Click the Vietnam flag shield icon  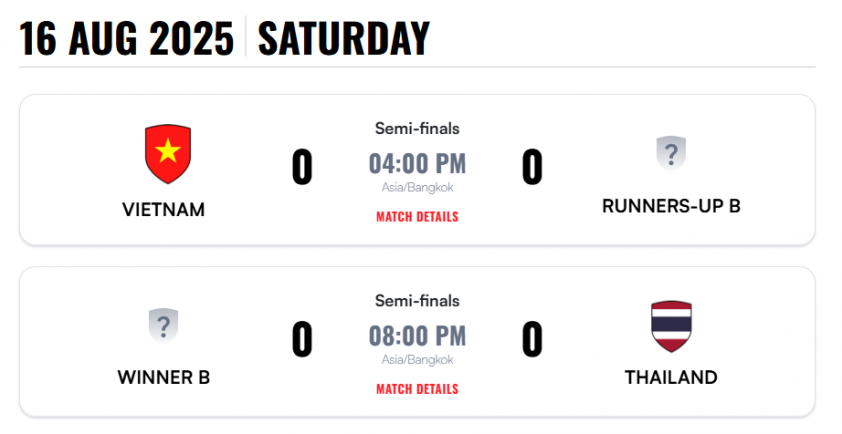coord(168,154)
